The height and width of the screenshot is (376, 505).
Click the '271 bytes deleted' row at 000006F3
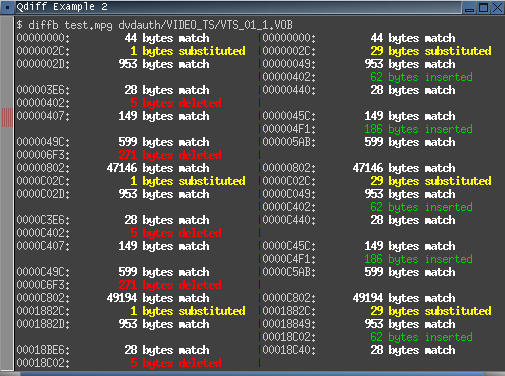click(x=119, y=155)
